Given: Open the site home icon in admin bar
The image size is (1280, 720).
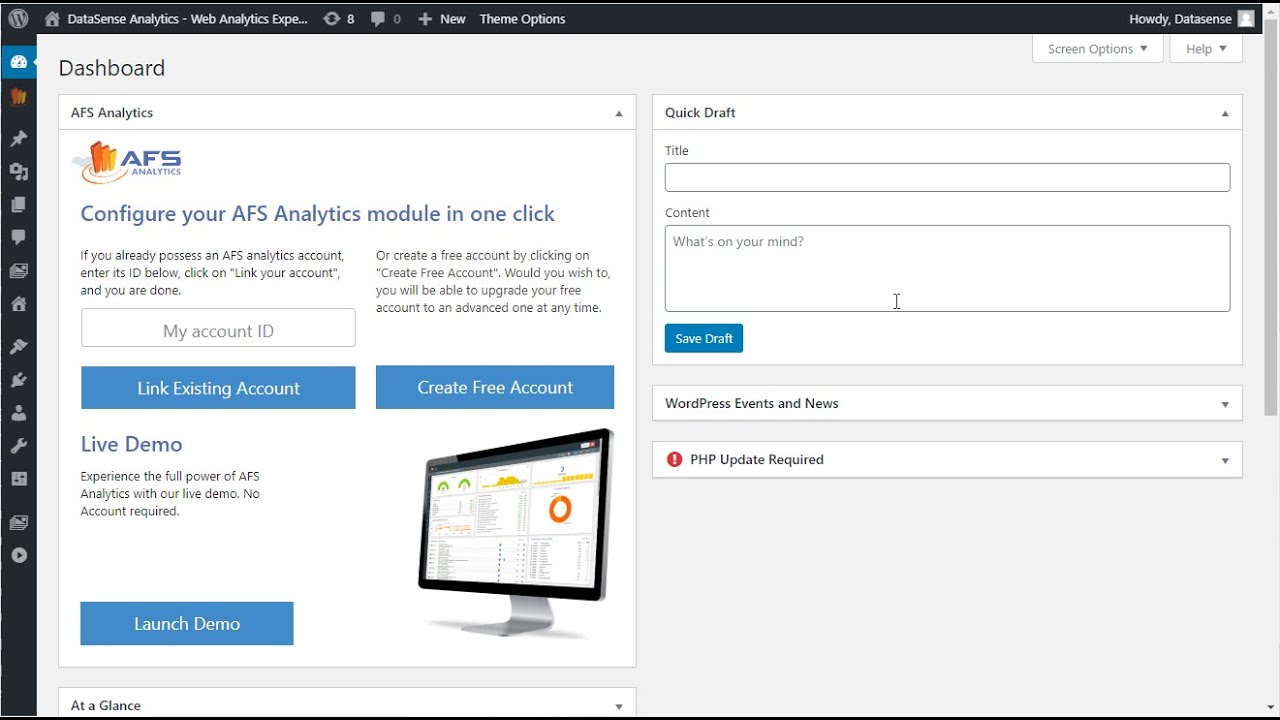Looking at the screenshot, I should (52, 18).
